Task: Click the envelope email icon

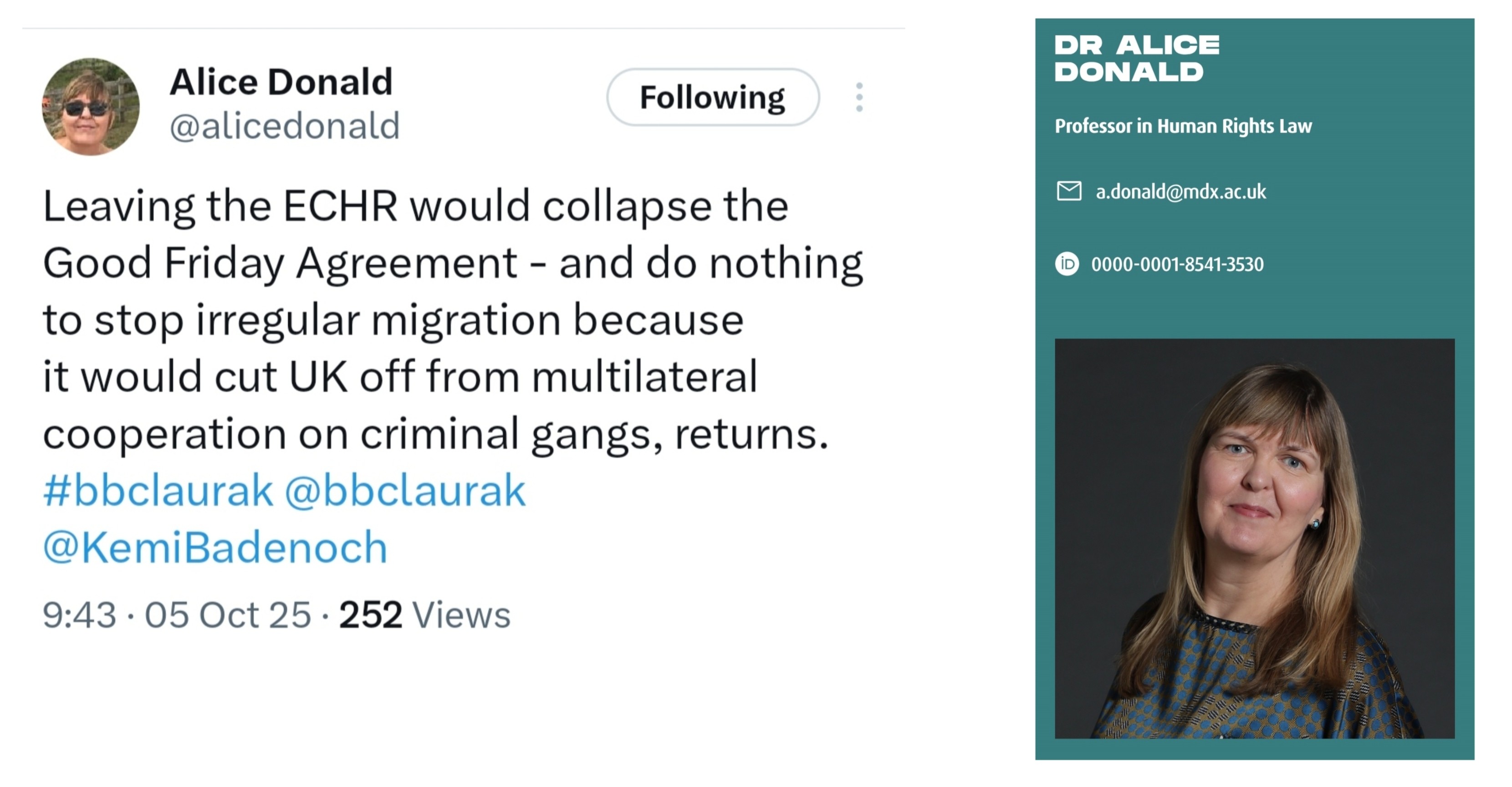Action: pos(1069,191)
